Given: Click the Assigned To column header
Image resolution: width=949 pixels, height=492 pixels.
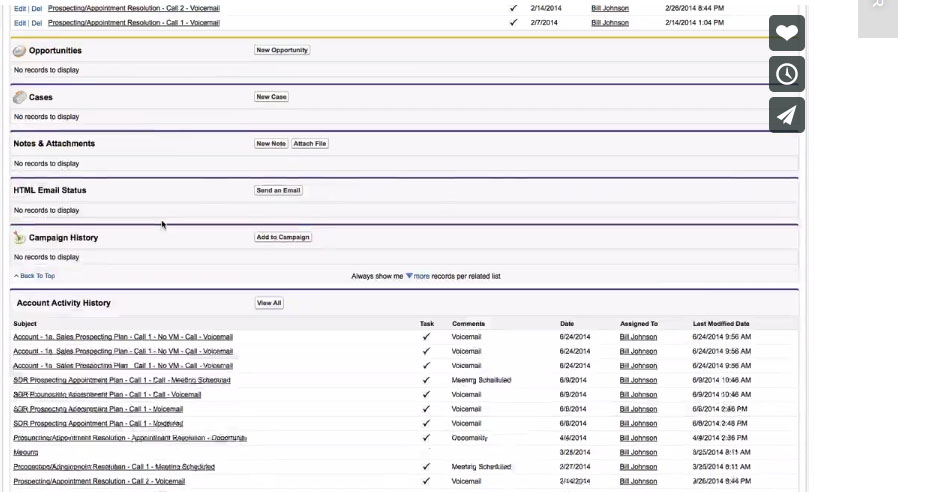Looking at the screenshot, I should coord(639,324).
